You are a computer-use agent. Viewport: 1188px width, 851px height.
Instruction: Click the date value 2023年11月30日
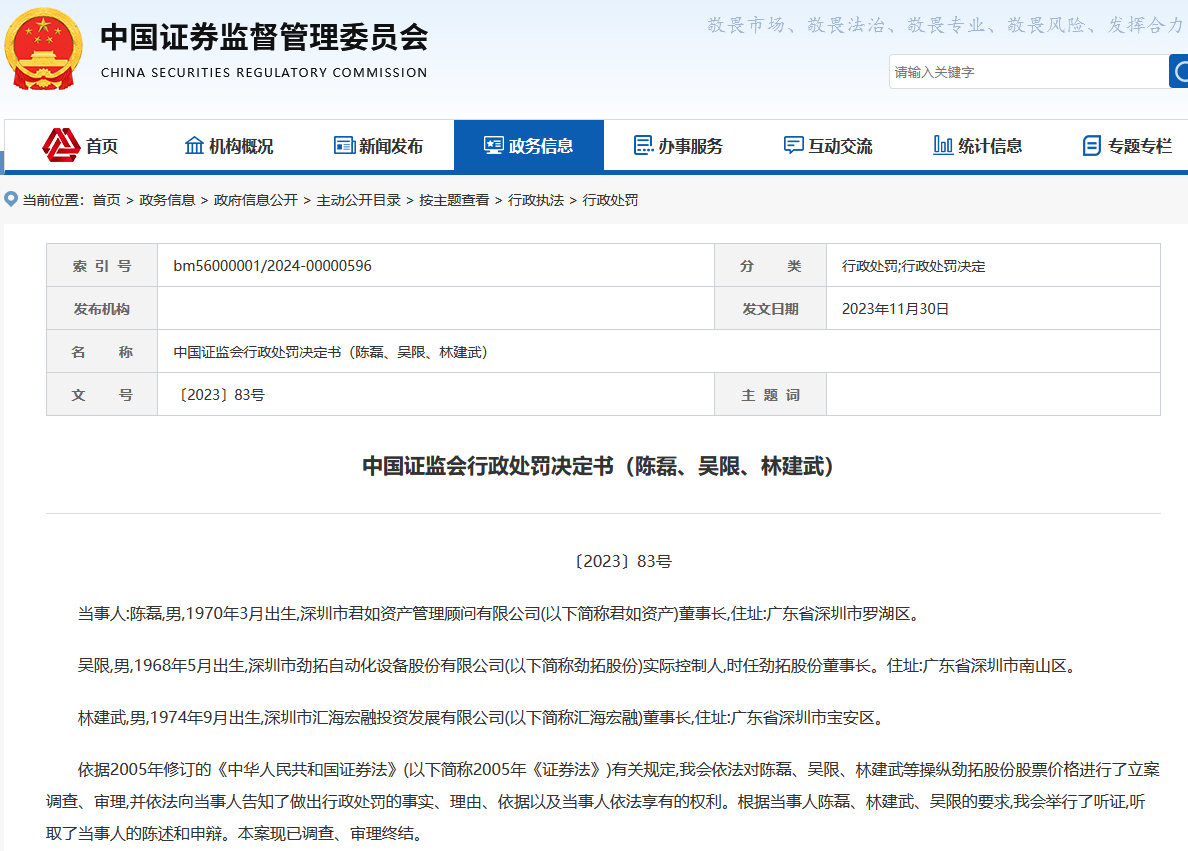click(896, 309)
